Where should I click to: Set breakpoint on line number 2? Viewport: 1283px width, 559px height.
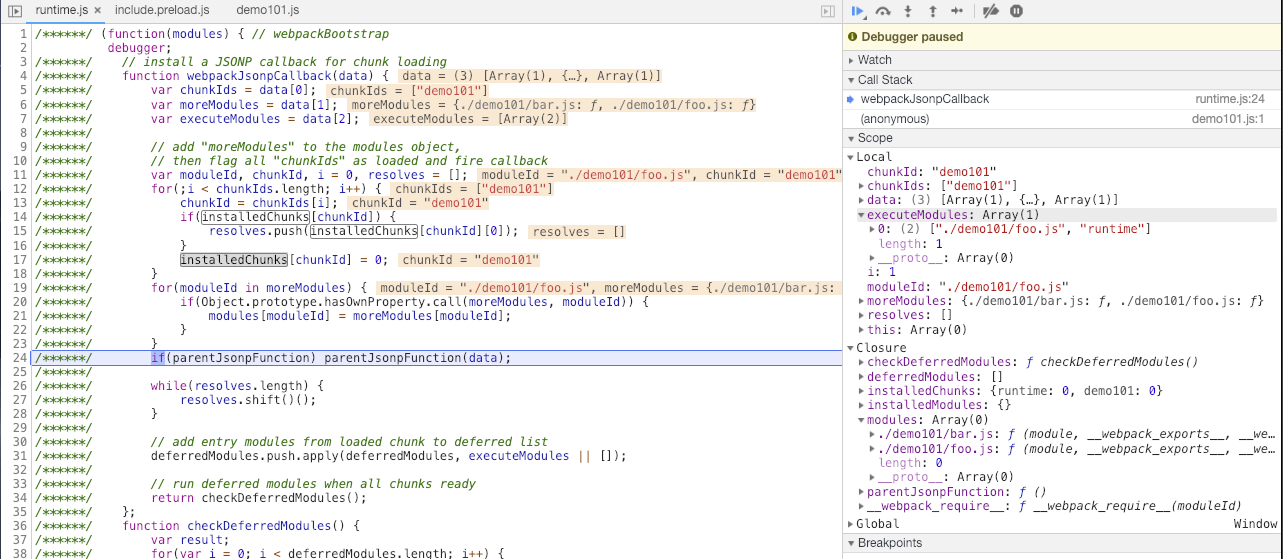click(x=22, y=48)
